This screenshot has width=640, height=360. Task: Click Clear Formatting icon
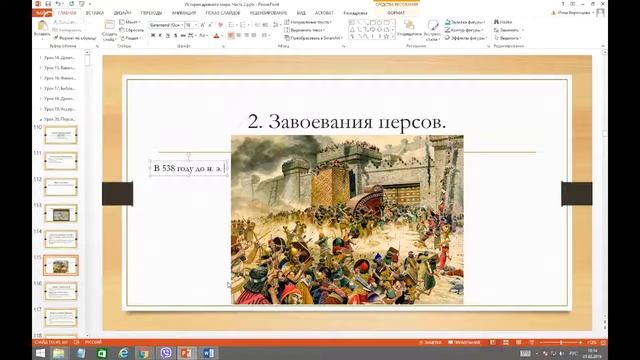click(x=220, y=25)
